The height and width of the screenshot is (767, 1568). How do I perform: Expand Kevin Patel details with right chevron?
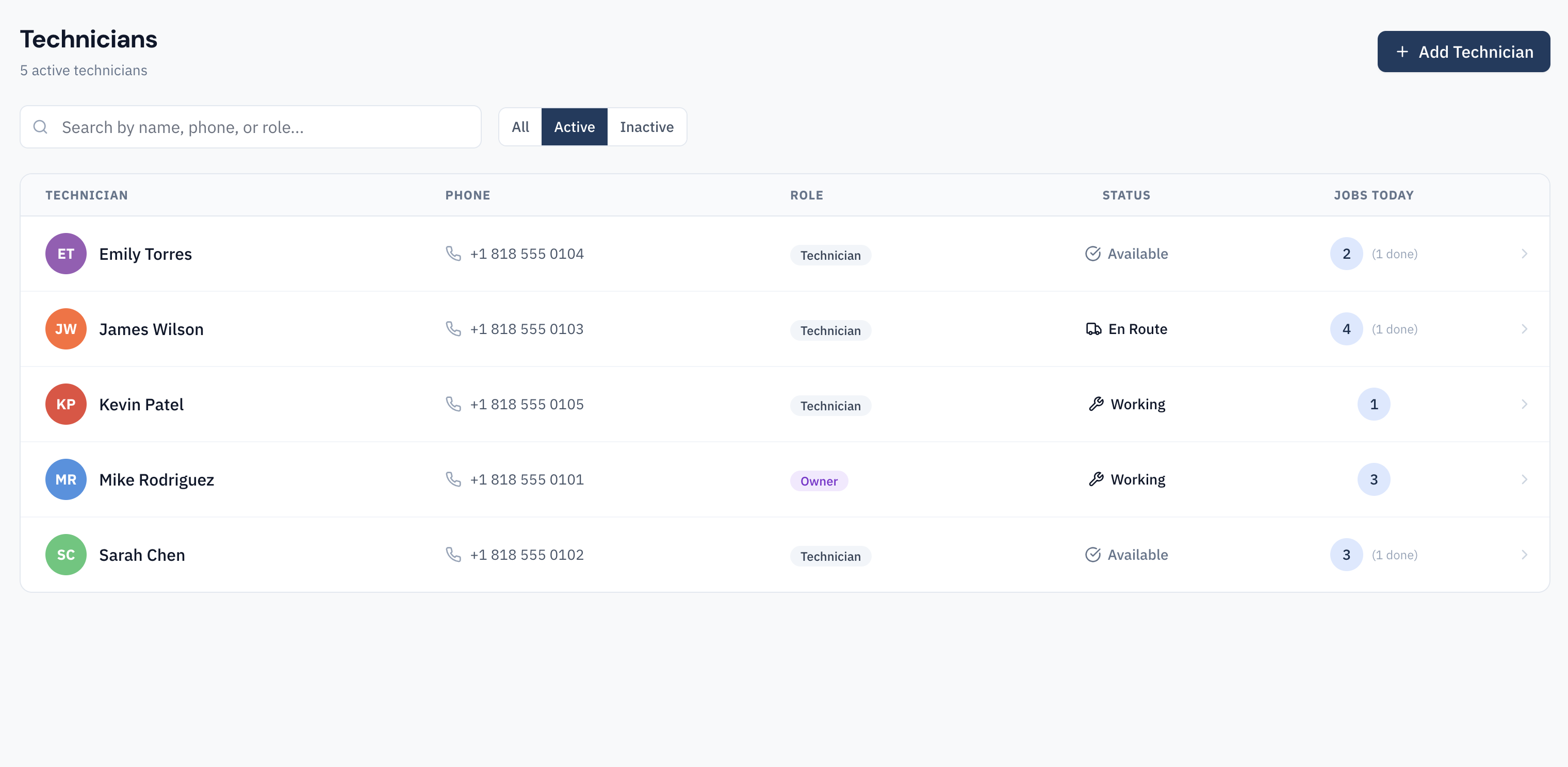coord(1524,404)
